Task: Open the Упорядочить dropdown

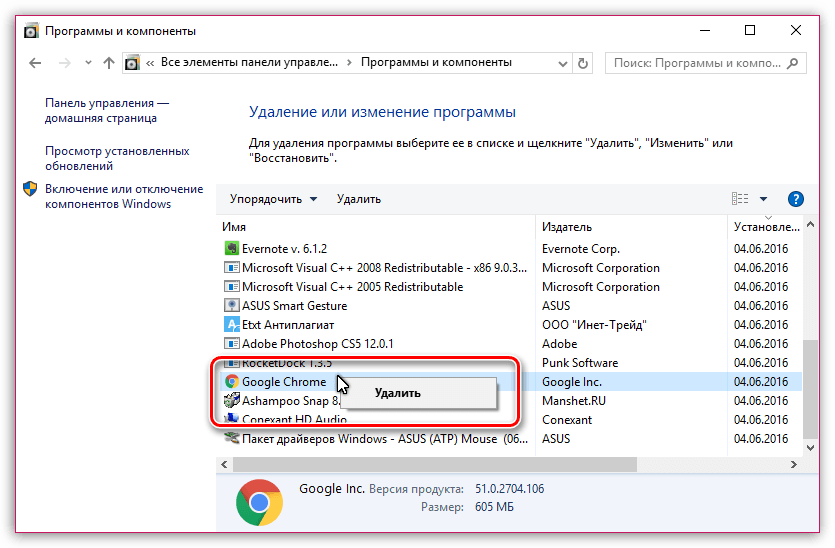Action: pyautogui.click(x=273, y=199)
